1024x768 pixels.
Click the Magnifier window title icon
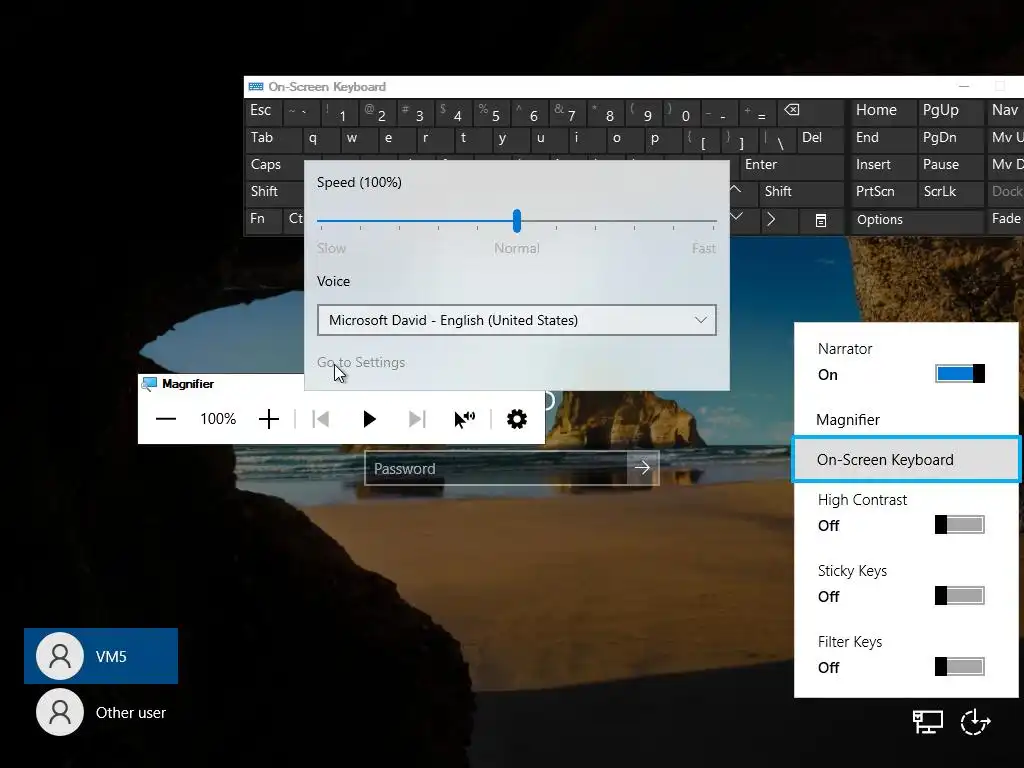[149, 384]
